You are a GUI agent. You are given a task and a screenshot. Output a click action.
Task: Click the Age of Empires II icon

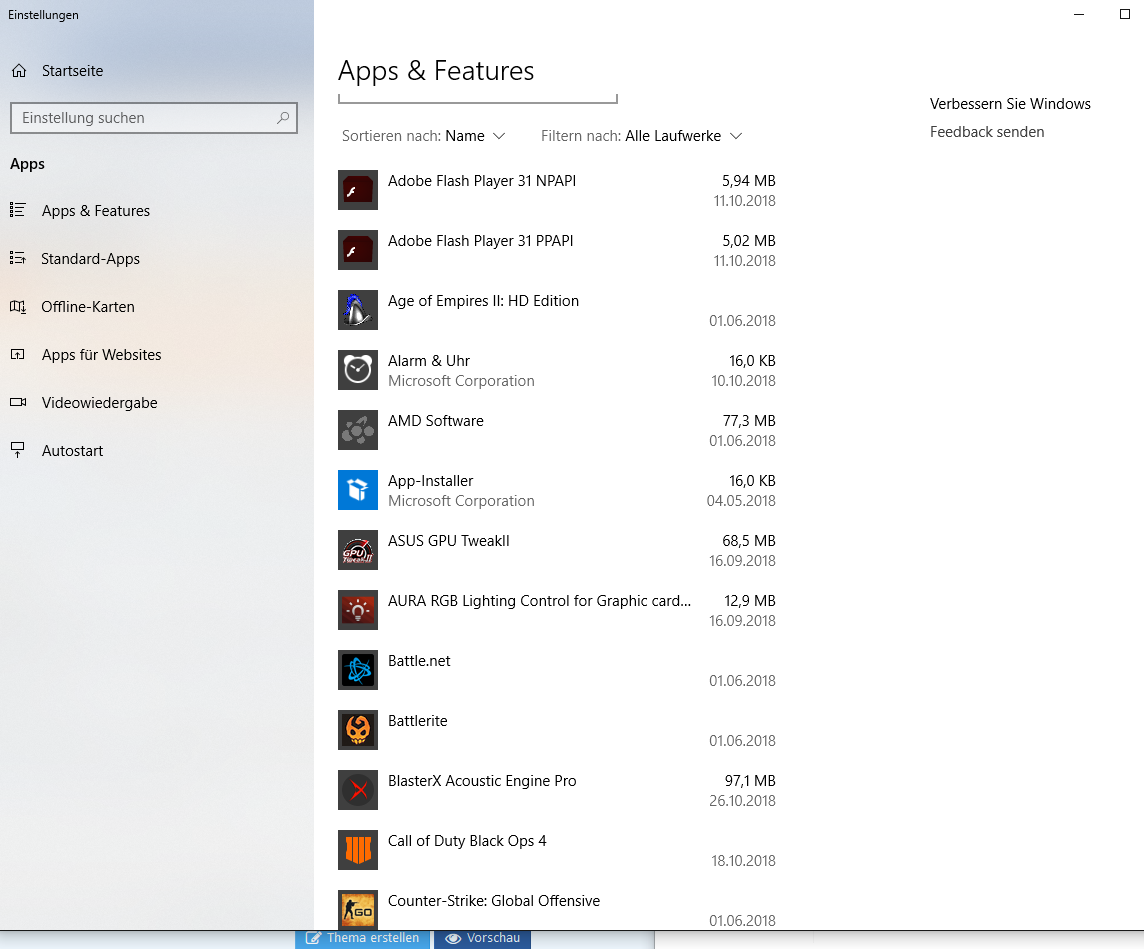tap(358, 309)
